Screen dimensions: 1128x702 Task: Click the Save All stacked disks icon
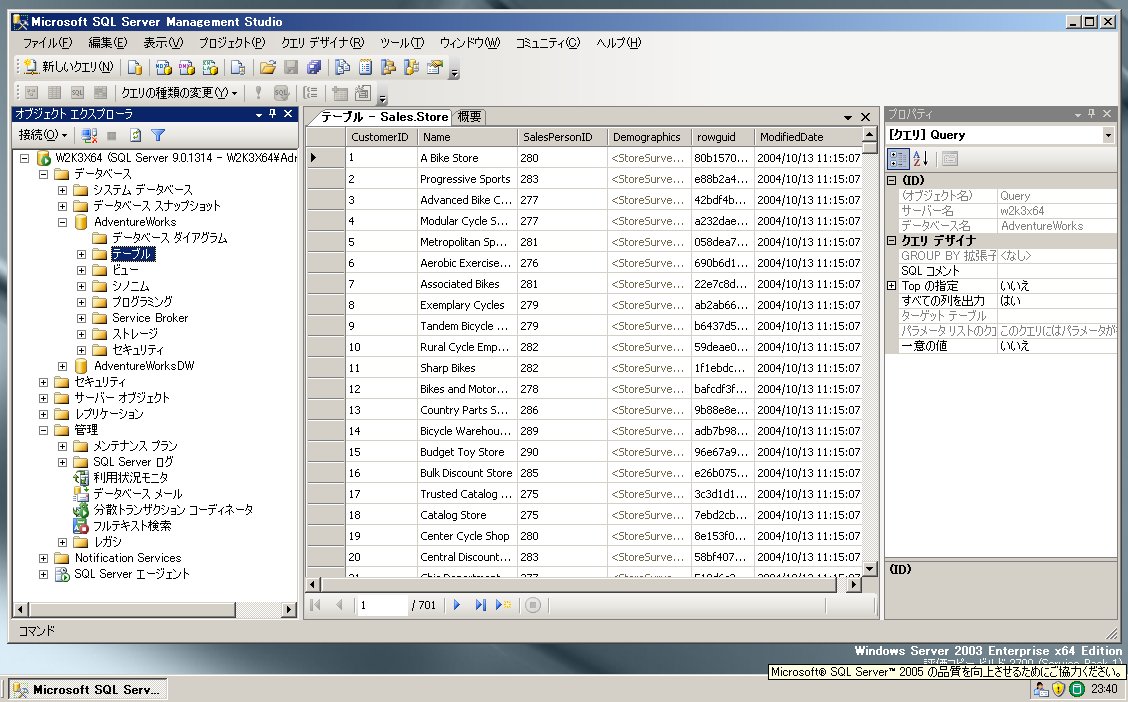click(314, 67)
